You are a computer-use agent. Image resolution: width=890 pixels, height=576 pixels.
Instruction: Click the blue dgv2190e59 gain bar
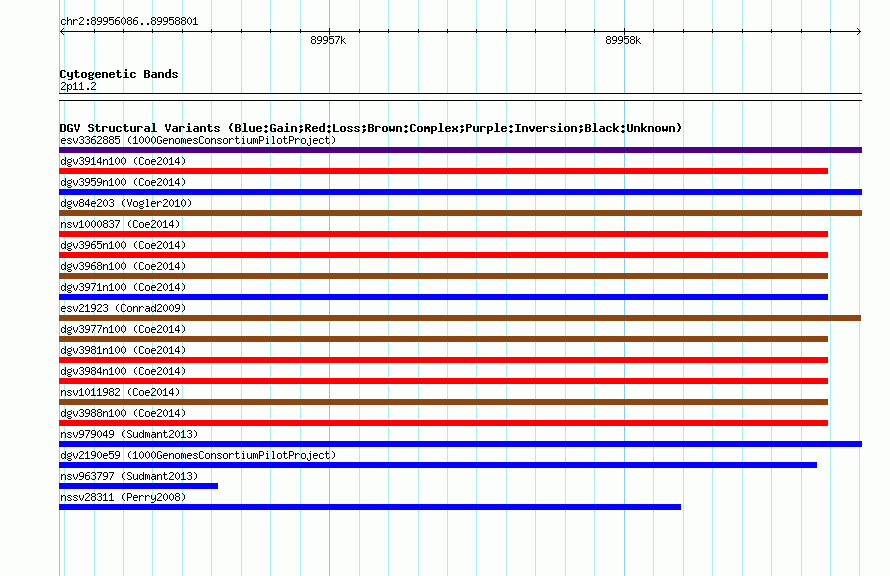coord(438,465)
